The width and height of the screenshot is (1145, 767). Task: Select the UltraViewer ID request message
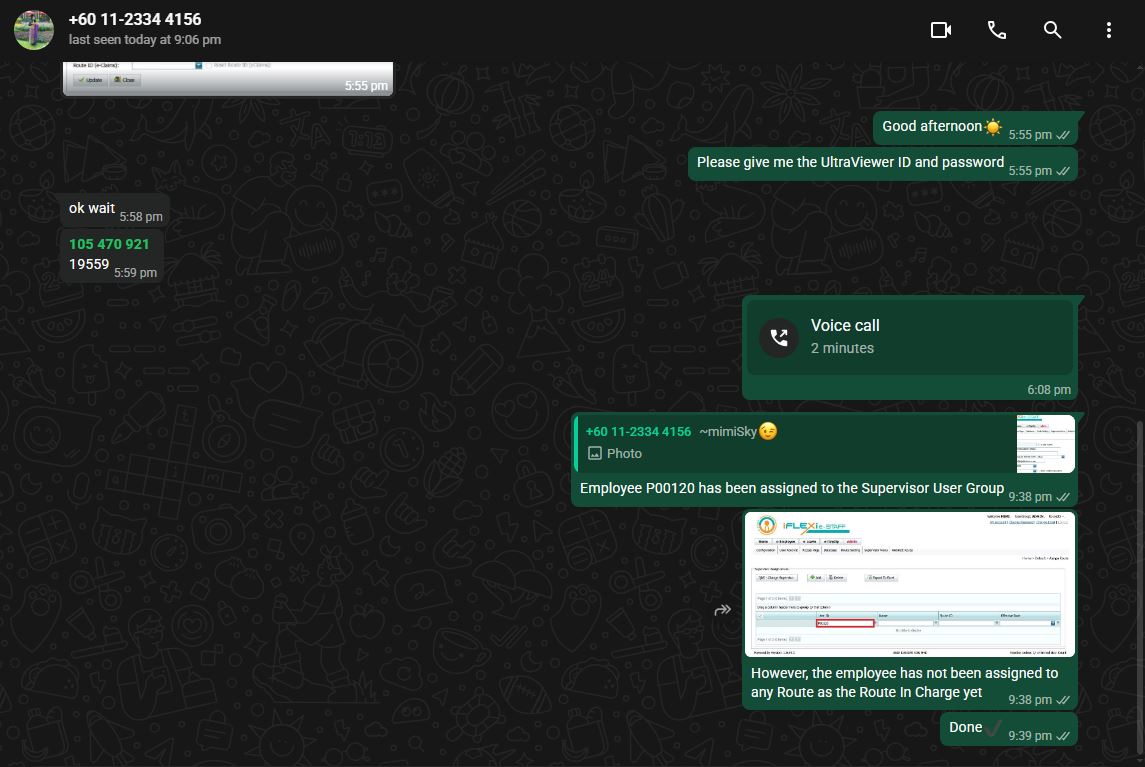(x=882, y=164)
